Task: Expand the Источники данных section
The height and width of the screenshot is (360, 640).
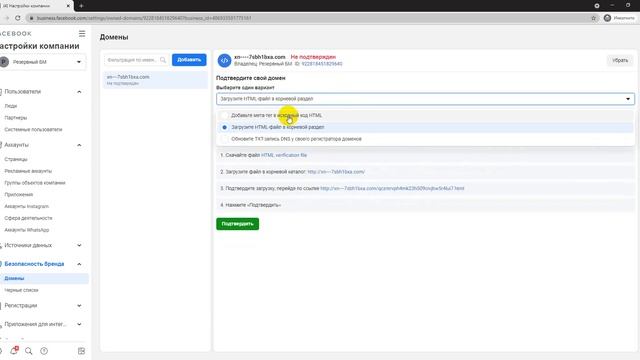Action: (79, 245)
